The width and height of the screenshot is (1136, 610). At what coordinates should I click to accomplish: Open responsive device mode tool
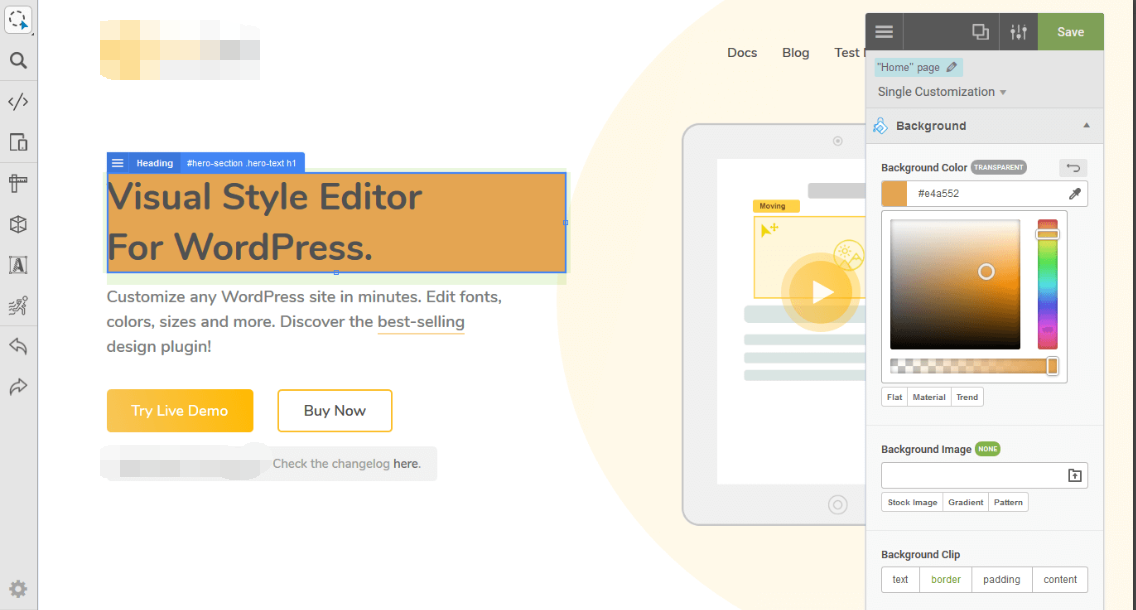pos(18,142)
